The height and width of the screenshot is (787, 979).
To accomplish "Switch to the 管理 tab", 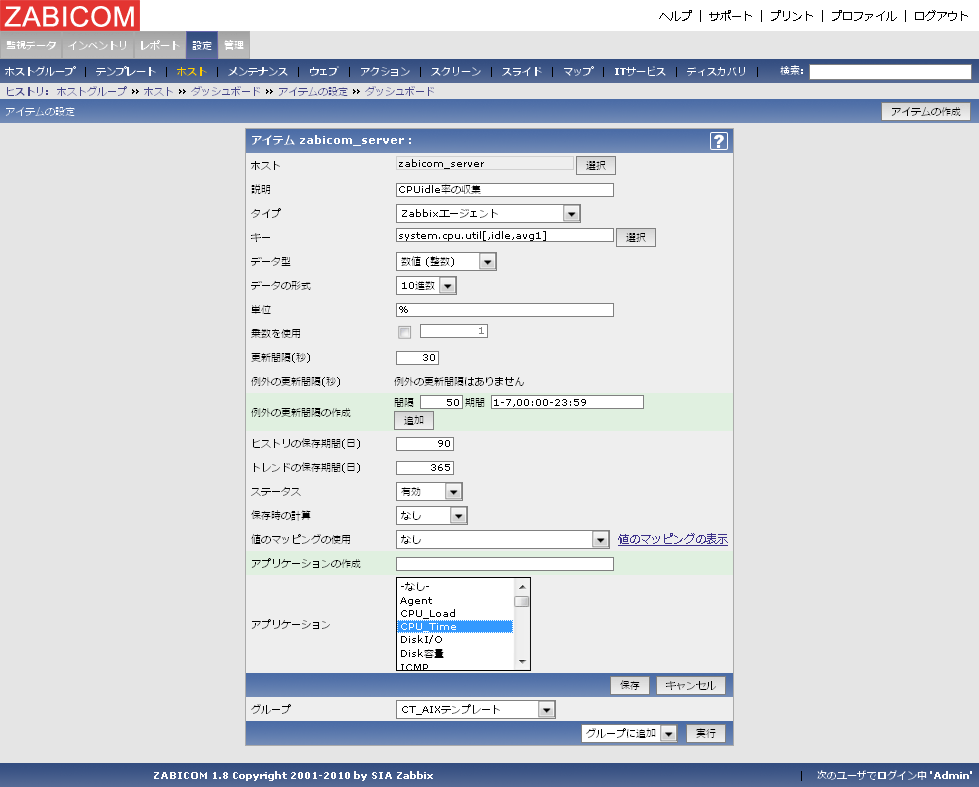I will coord(234,46).
